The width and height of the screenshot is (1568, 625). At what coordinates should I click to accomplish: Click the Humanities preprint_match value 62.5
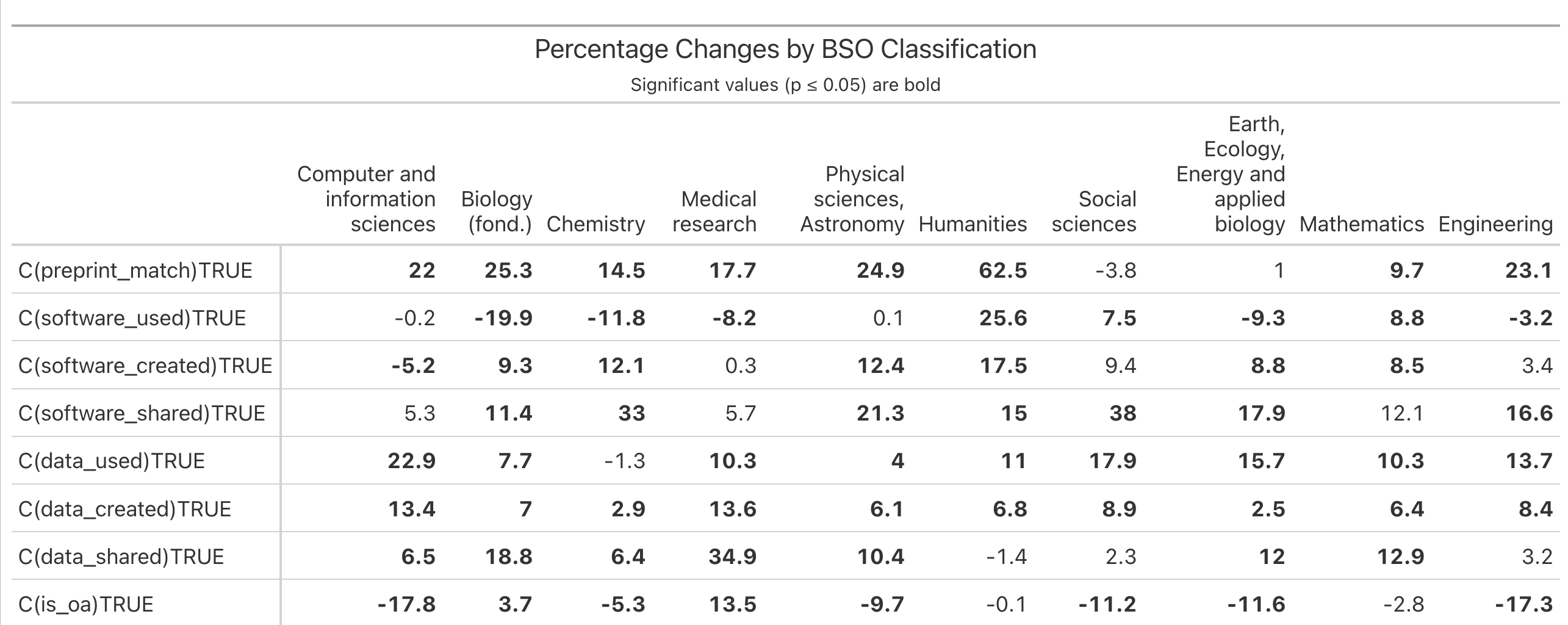click(x=1003, y=270)
